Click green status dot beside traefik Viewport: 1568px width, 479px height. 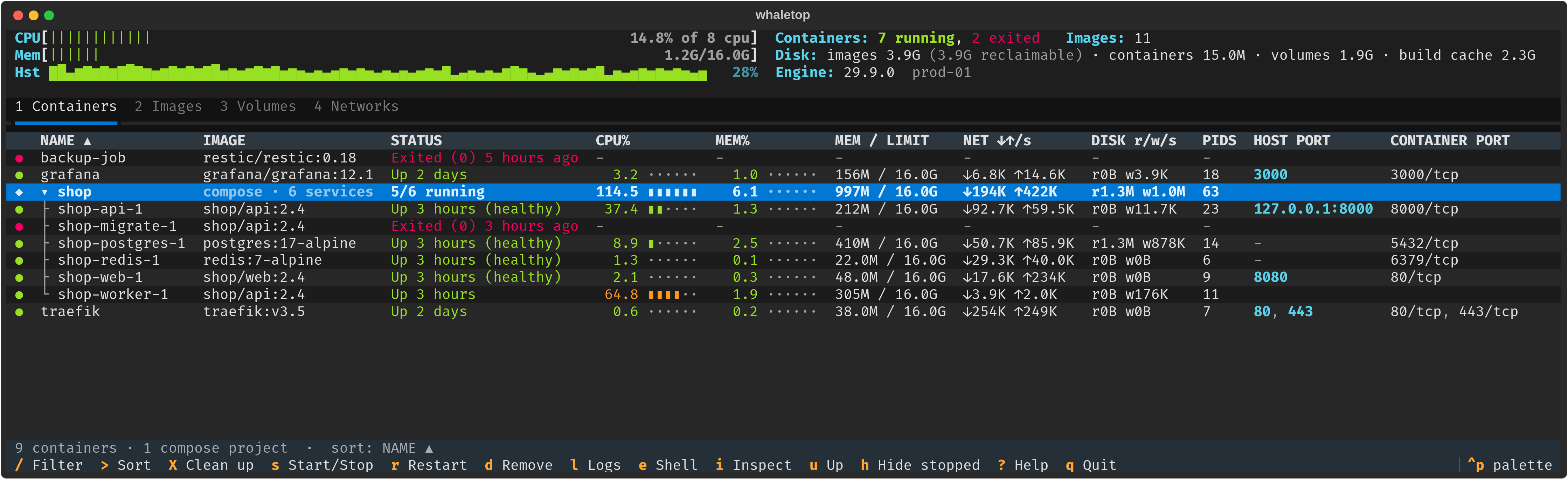click(20, 312)
